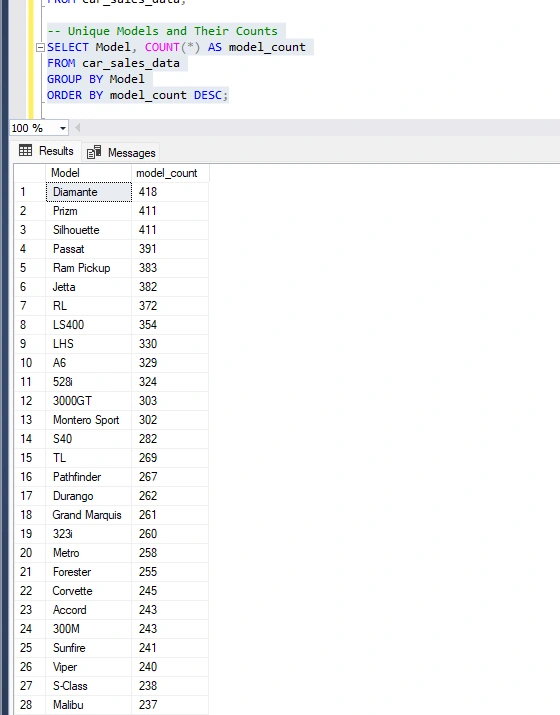The width and height of the screenshot is (560, 715).
Task: Select the model_count column header
Action: click(170, 173)
